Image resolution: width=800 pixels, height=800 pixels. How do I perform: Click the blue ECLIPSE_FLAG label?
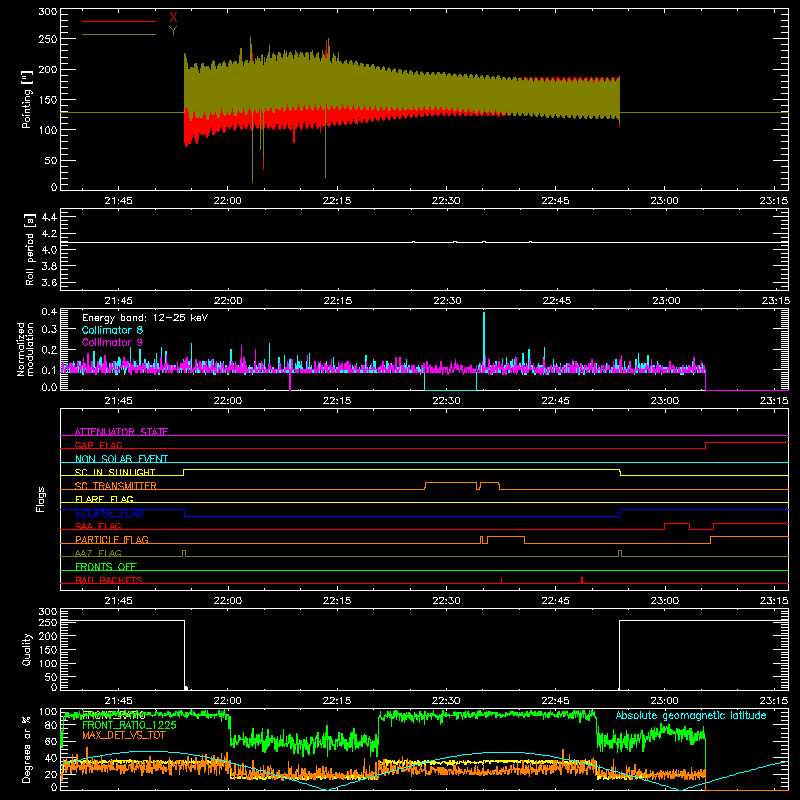pyautogui.click(x=109, y=513)
